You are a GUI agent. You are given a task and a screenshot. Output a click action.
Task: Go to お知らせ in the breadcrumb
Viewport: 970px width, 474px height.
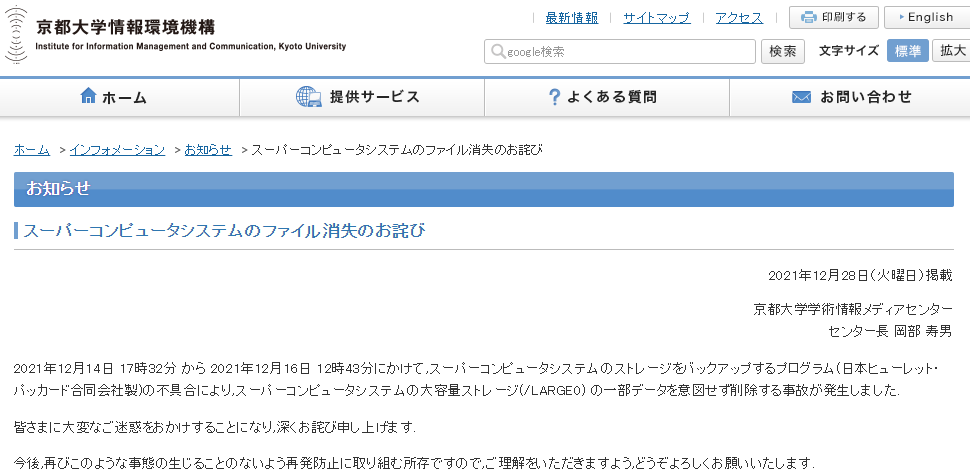coord(208,150)
